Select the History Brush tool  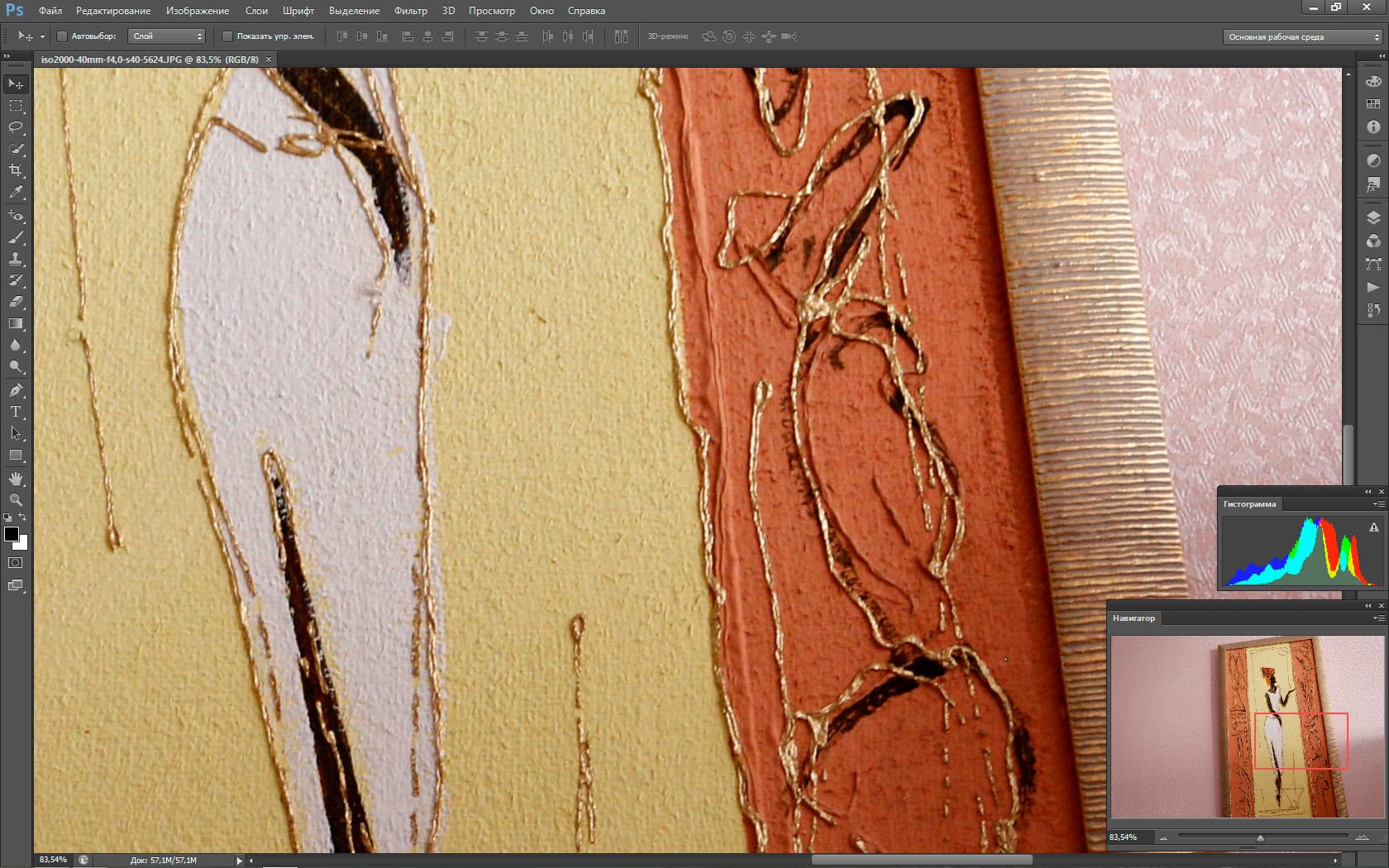pos(16,280)
